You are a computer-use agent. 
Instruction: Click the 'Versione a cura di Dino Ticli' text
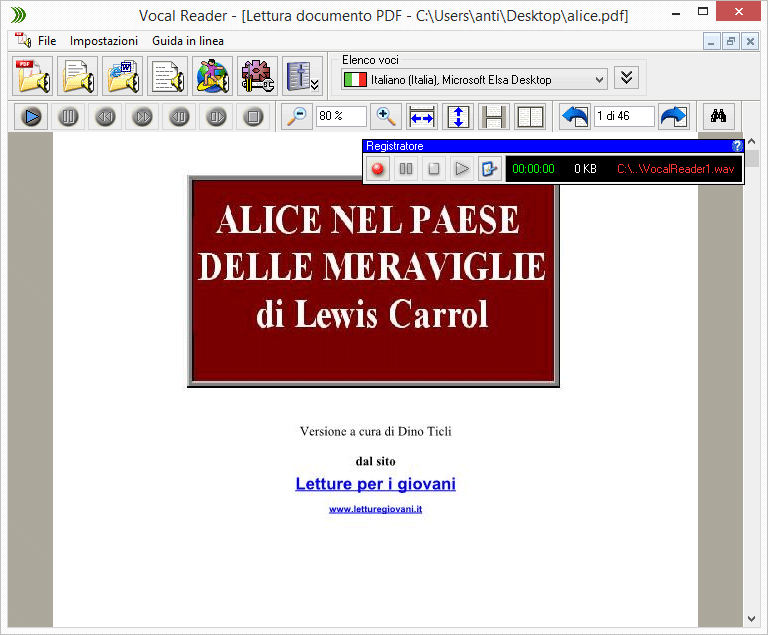point(376,431)
